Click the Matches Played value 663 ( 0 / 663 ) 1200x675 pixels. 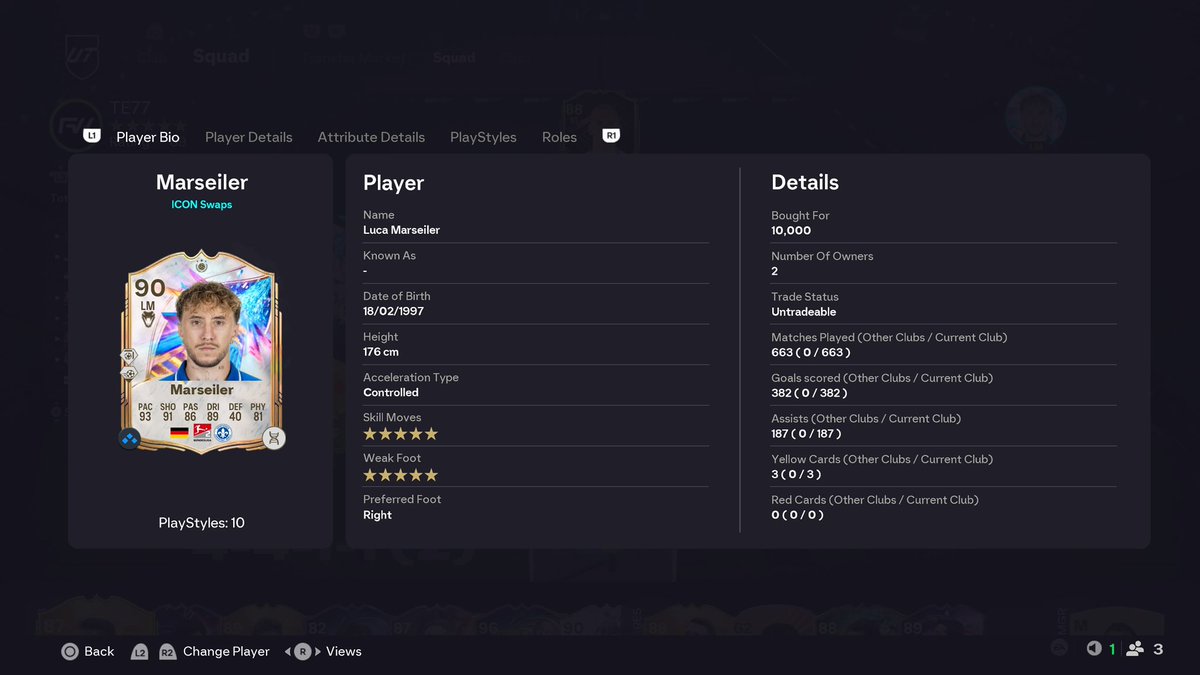pyautogui.click(x=811, y=352)
